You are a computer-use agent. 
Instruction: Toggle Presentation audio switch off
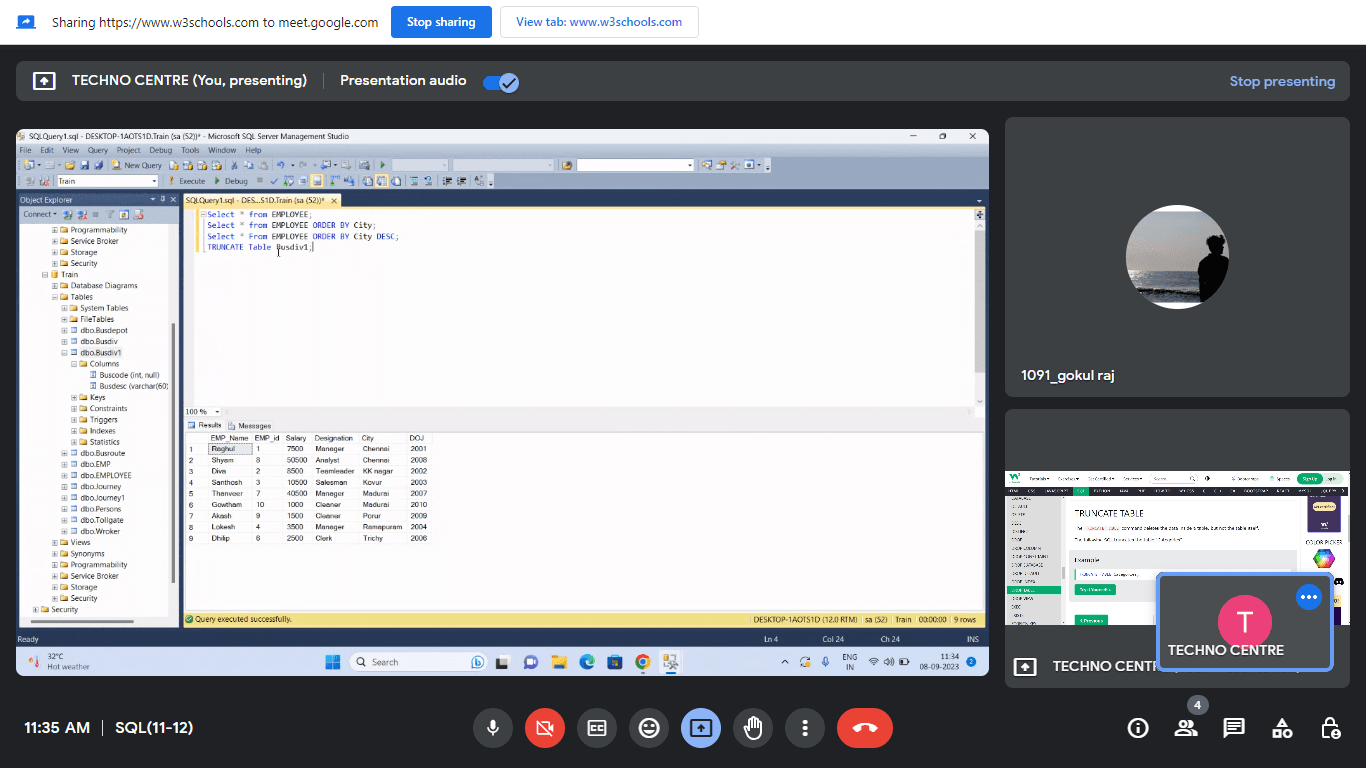coord(500,82)
